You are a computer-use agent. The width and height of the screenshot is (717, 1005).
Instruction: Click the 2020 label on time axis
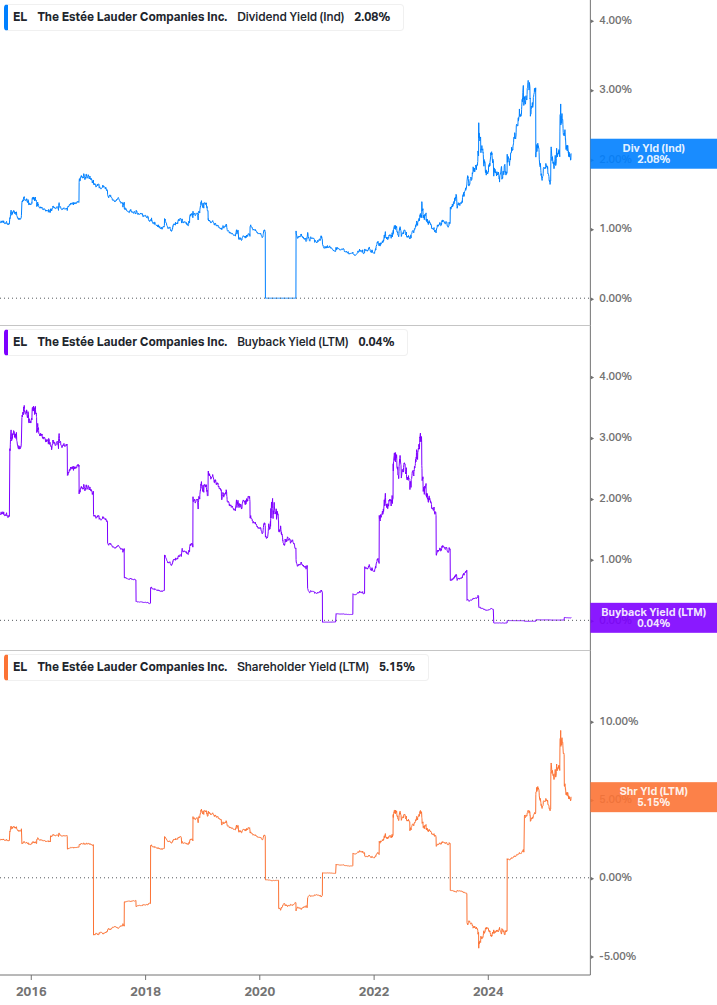pos(260,992)
